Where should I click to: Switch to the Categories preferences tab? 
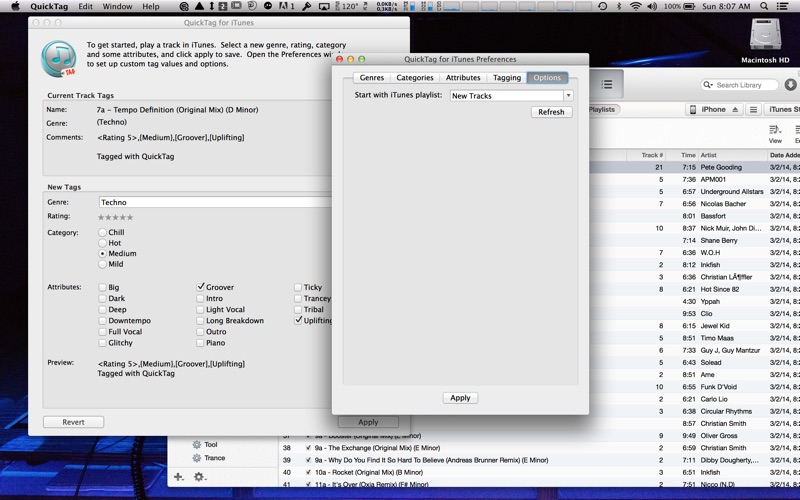(x=415, y=78)
